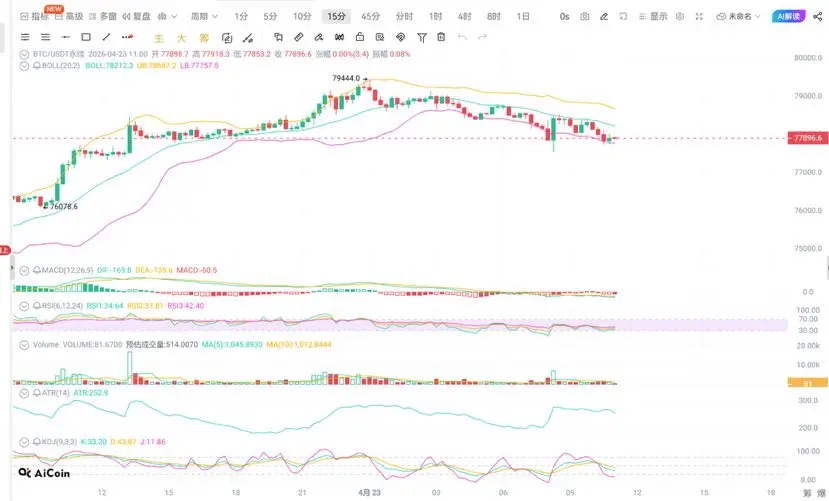Toggle the BOLL alert bell icon
Image resolution: width=829 pixels, height=501 pixels.
(x=37, y=66)
